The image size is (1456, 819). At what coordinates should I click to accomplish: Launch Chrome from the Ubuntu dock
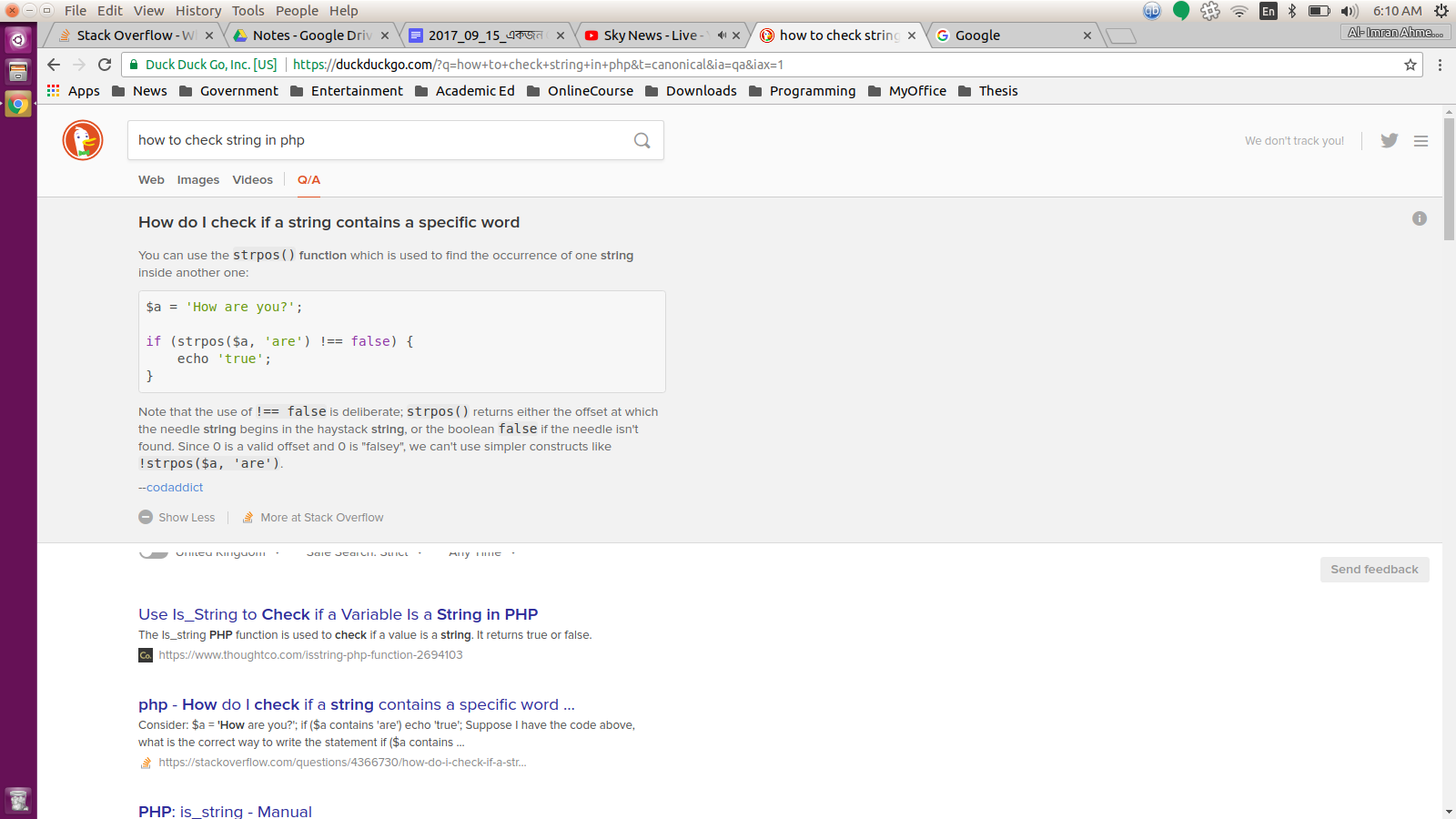18,104
